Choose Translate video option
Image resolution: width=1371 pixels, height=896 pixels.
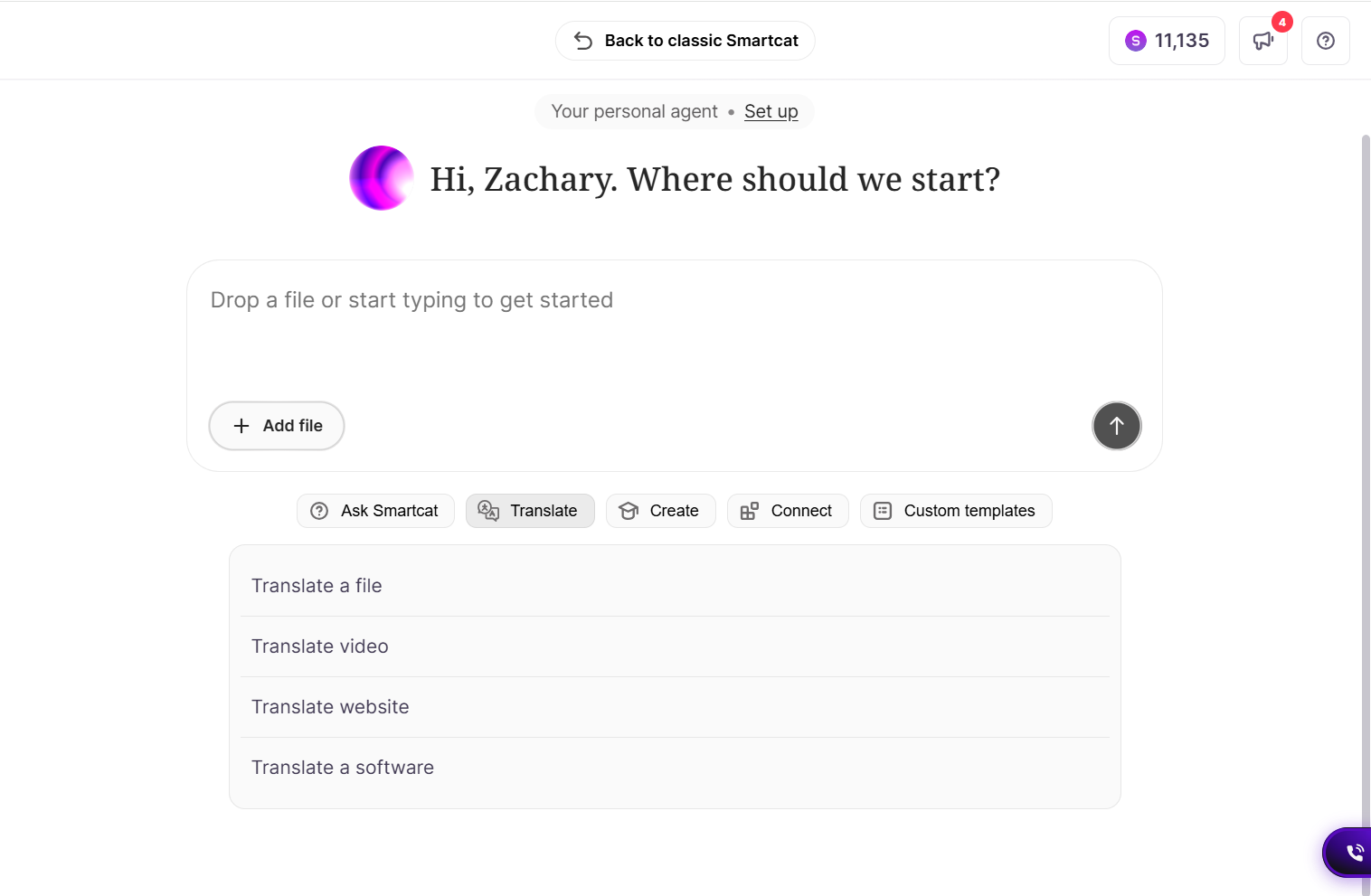click(675, 646)
